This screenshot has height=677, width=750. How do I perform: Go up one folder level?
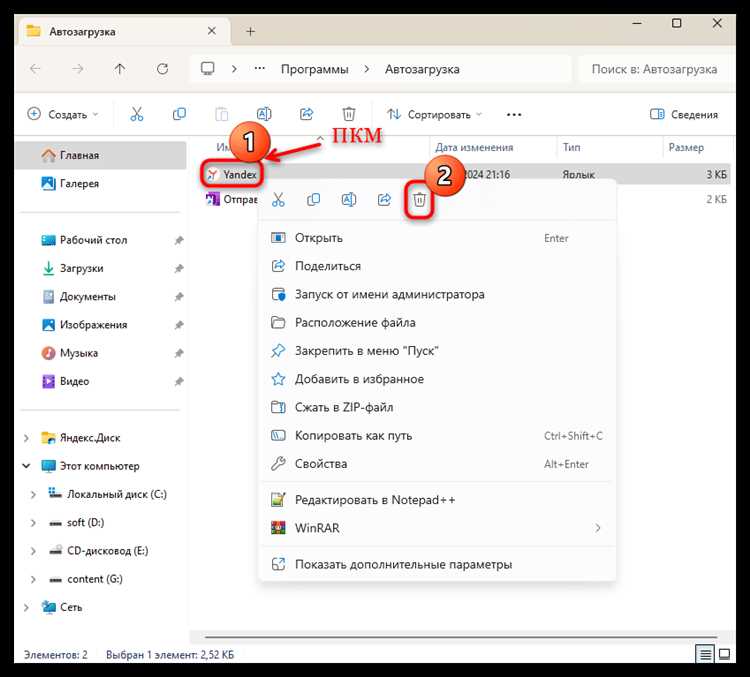[x=120, y=69]
